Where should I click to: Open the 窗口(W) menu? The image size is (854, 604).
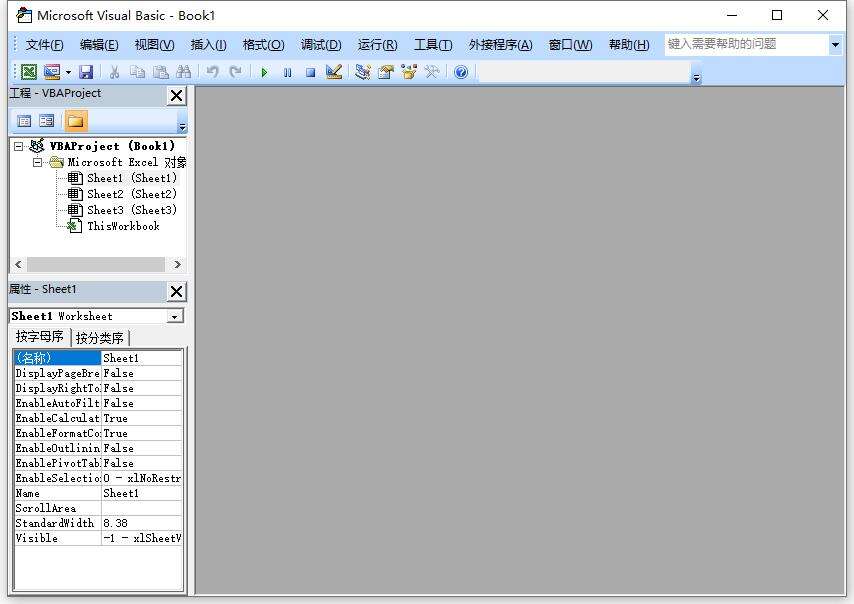coord(570,45)
